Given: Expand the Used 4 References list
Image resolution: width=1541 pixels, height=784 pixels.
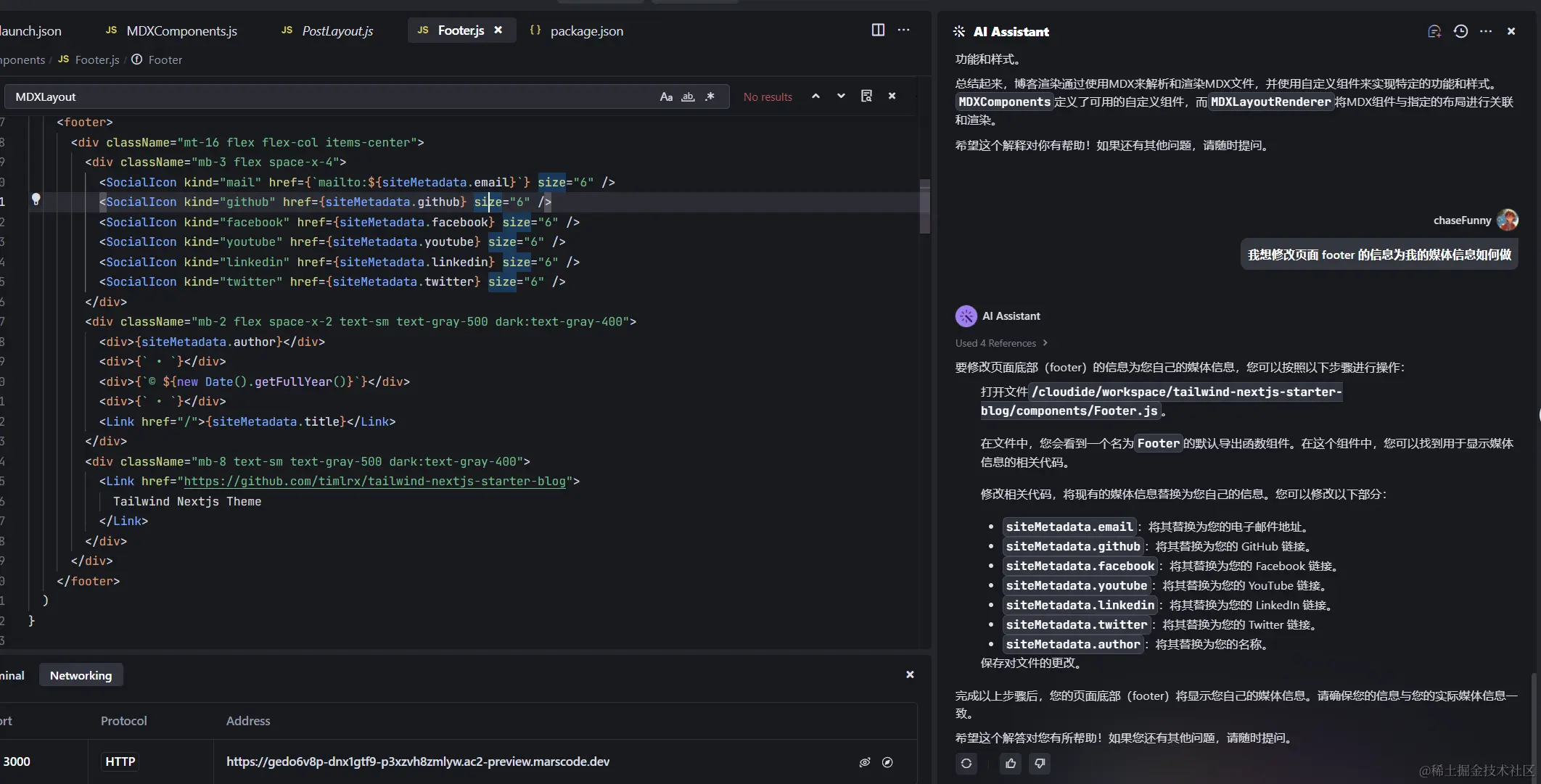Looking at the screenshot, I should (x=1001, y=343).
